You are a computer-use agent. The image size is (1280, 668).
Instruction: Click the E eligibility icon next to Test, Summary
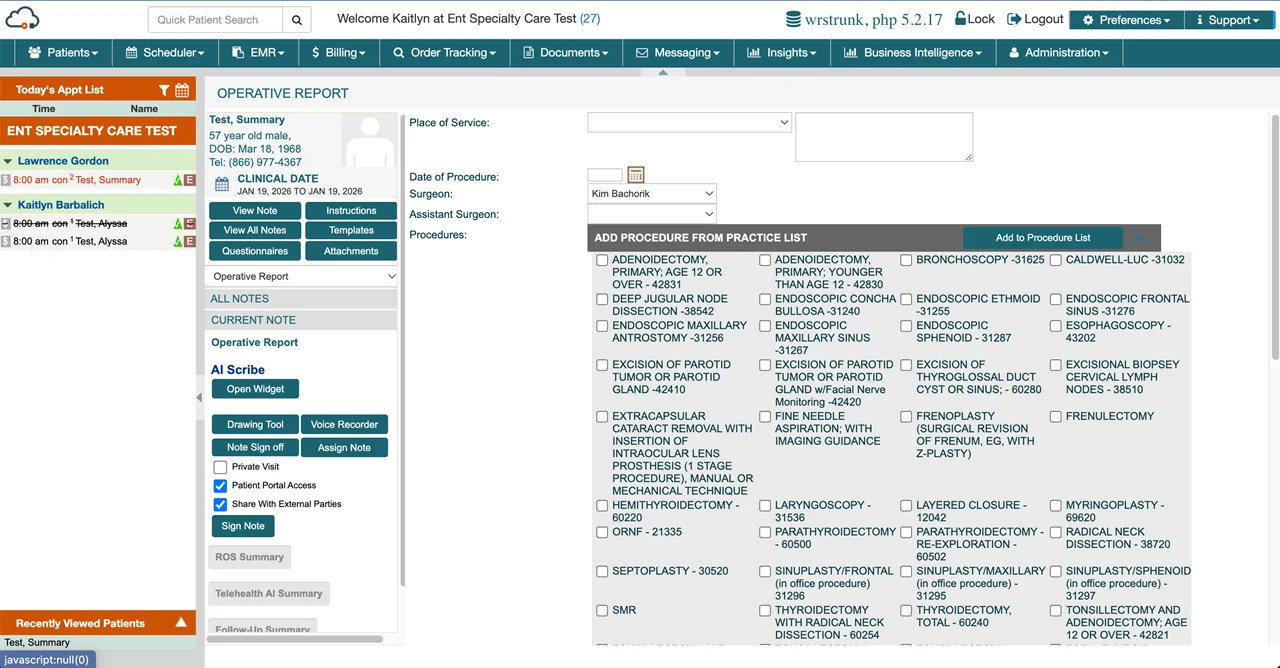[189, 180]
